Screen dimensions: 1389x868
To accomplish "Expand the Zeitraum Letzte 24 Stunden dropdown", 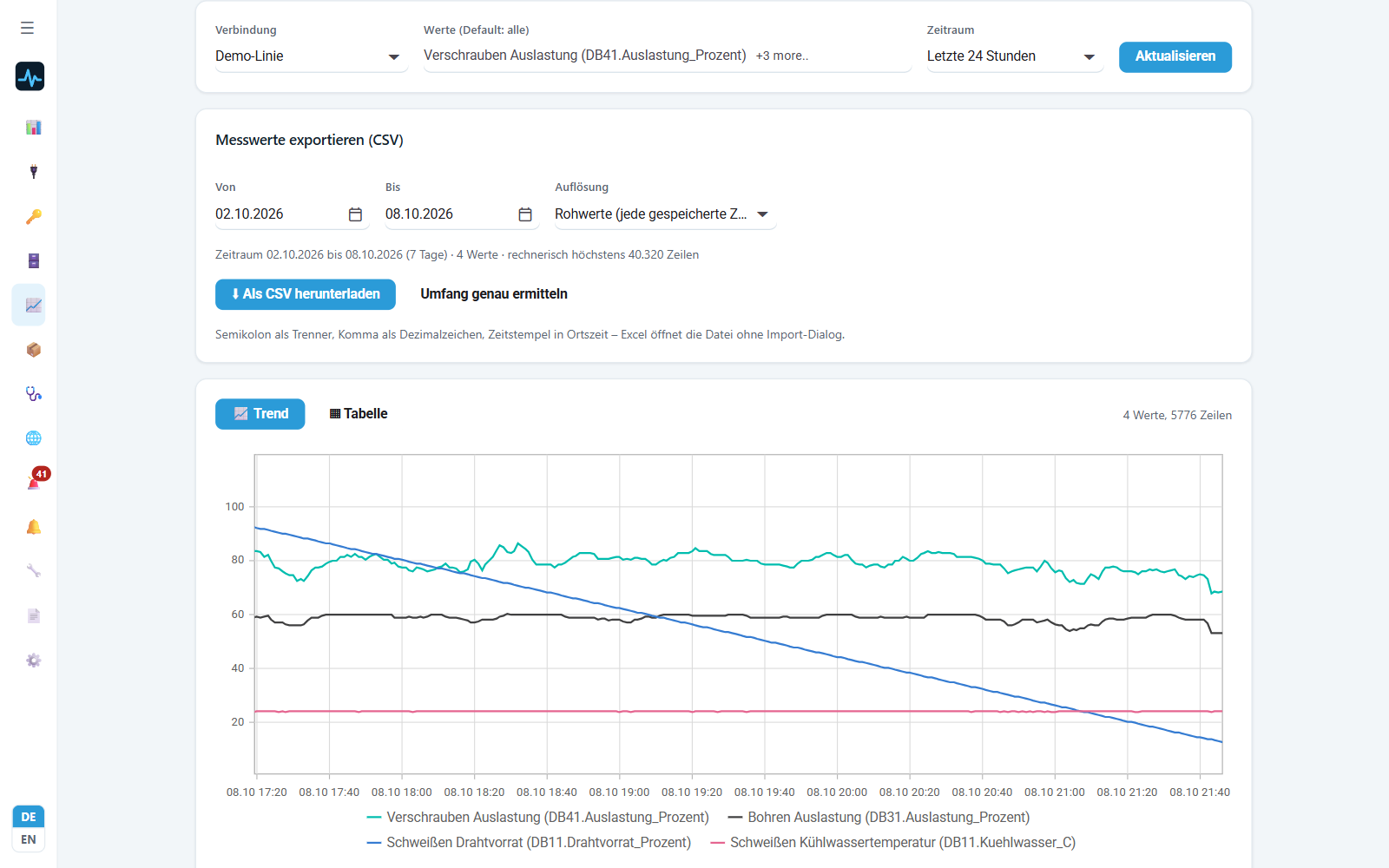I will [1014, 56].
